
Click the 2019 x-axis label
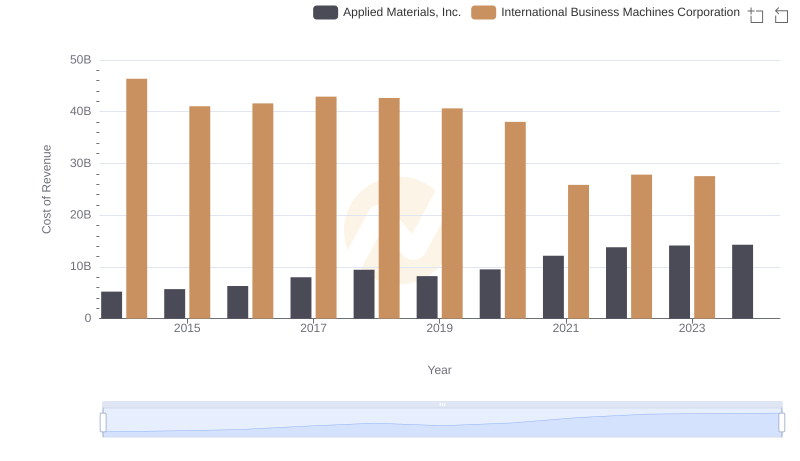tap(440, 328)
